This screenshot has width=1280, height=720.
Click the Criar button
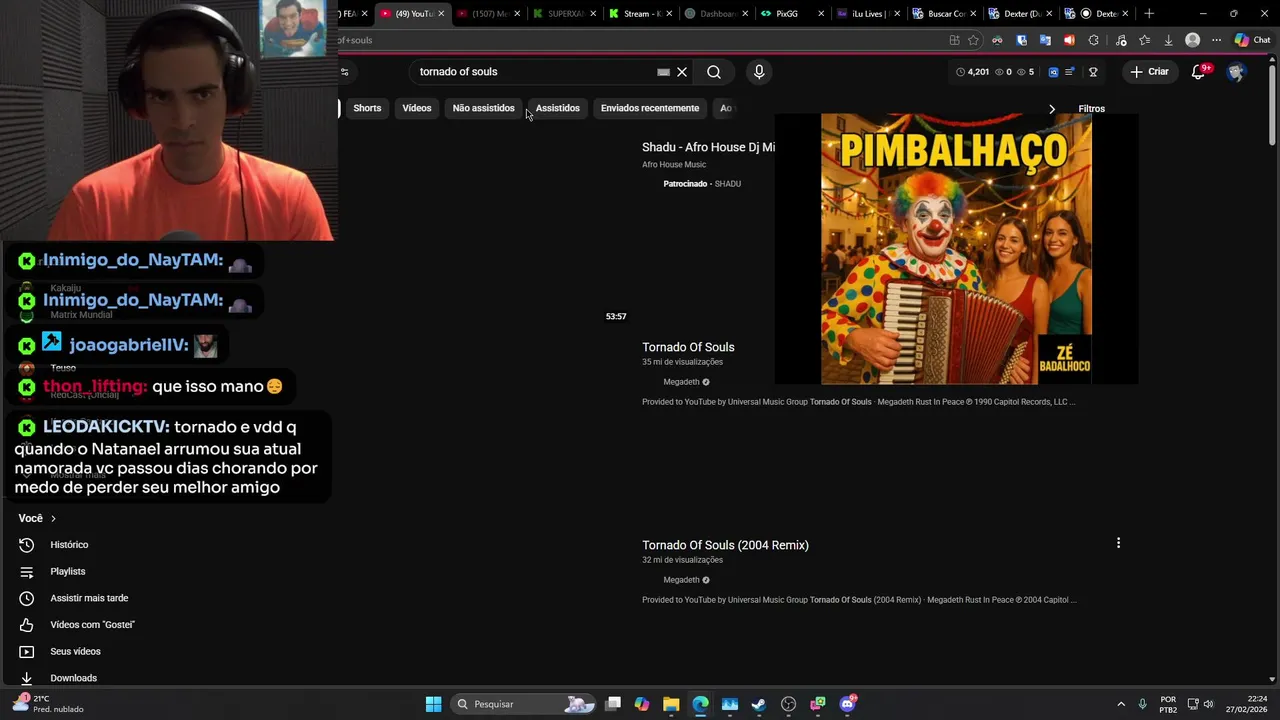[1149, 72]
